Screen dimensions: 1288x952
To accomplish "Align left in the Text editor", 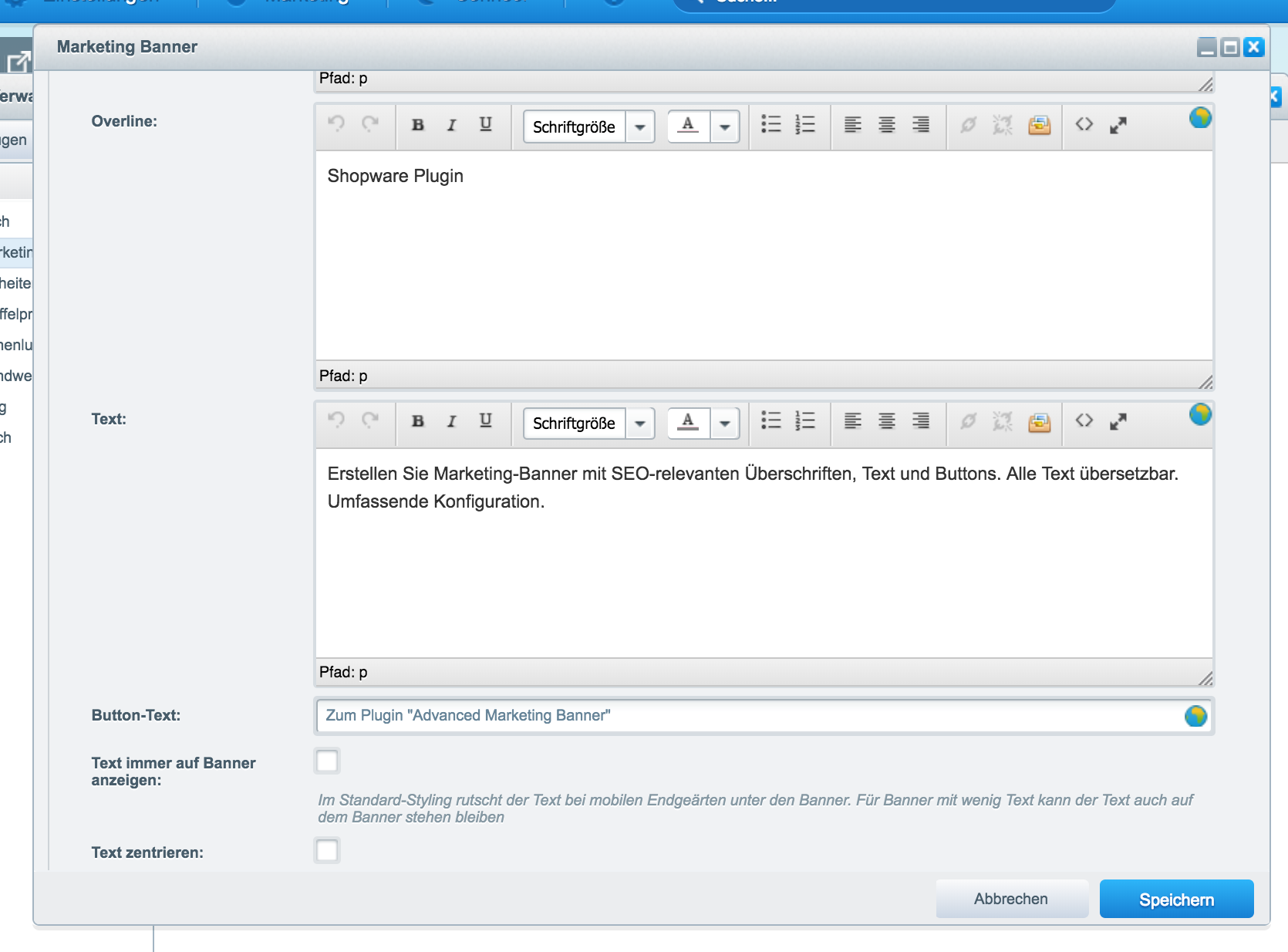I will click(x=853, y=420).
